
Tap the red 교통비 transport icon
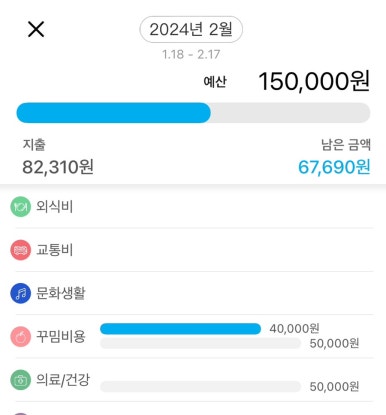pos(21,250)
